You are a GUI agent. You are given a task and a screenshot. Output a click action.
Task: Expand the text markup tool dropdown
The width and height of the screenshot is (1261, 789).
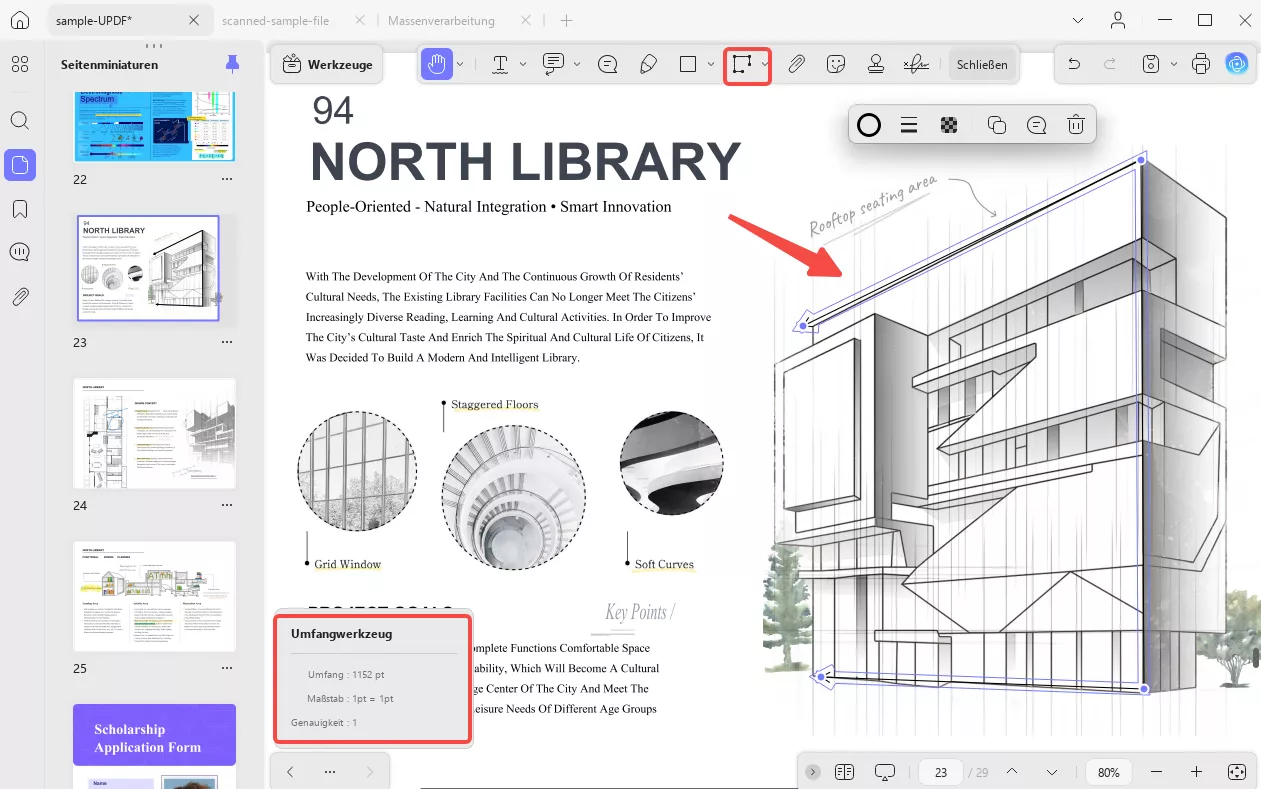click(x=523, y=64)
